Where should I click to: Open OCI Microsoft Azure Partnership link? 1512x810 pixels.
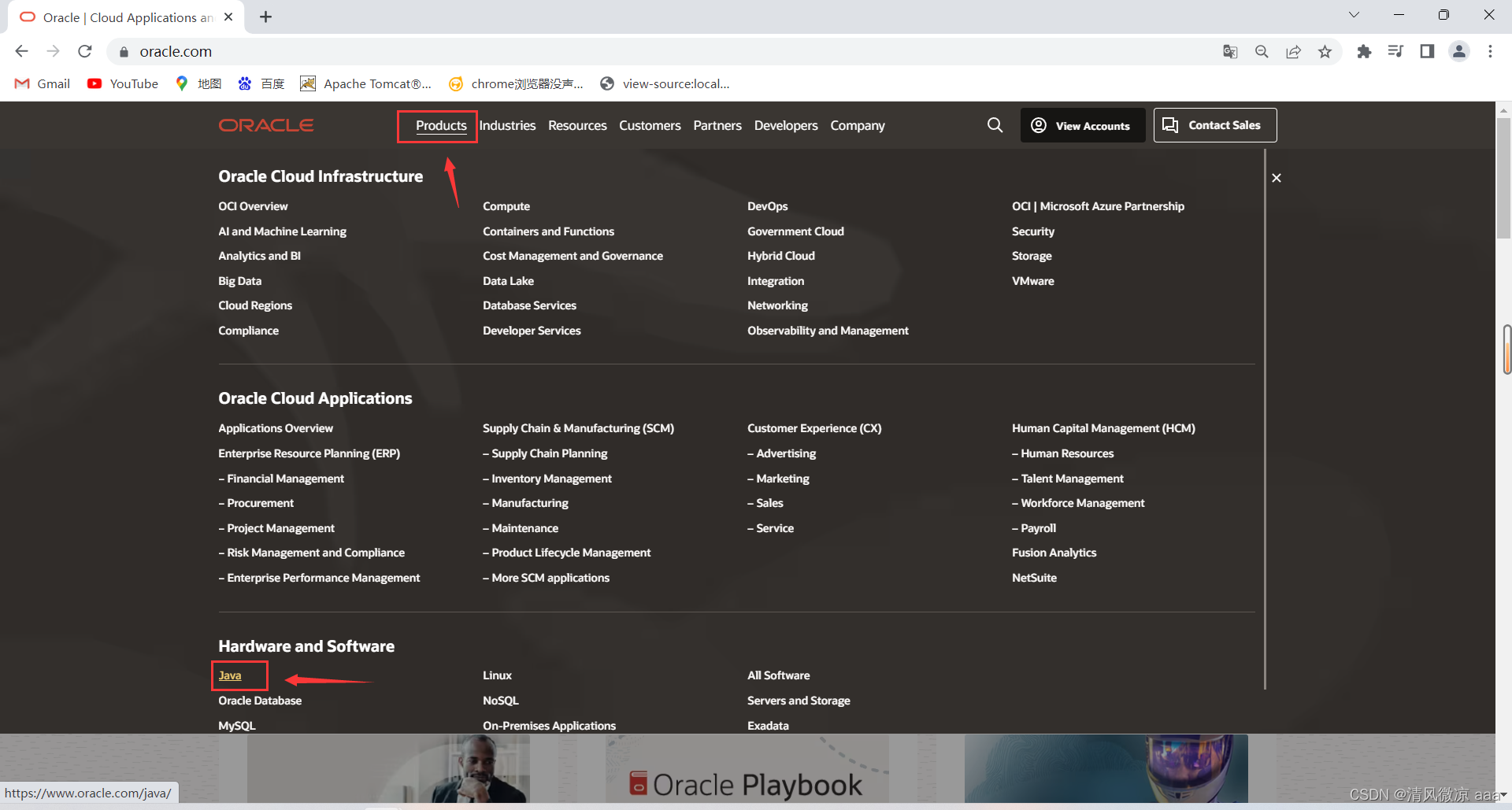pos(1098,206)
